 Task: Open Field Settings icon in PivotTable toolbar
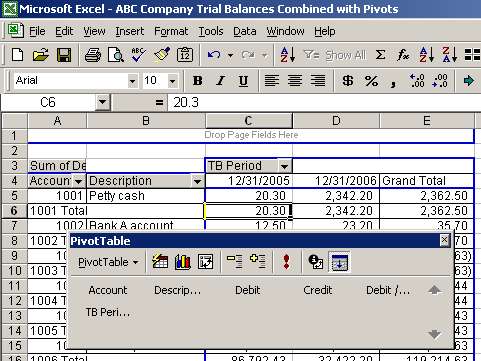[315, 262]
